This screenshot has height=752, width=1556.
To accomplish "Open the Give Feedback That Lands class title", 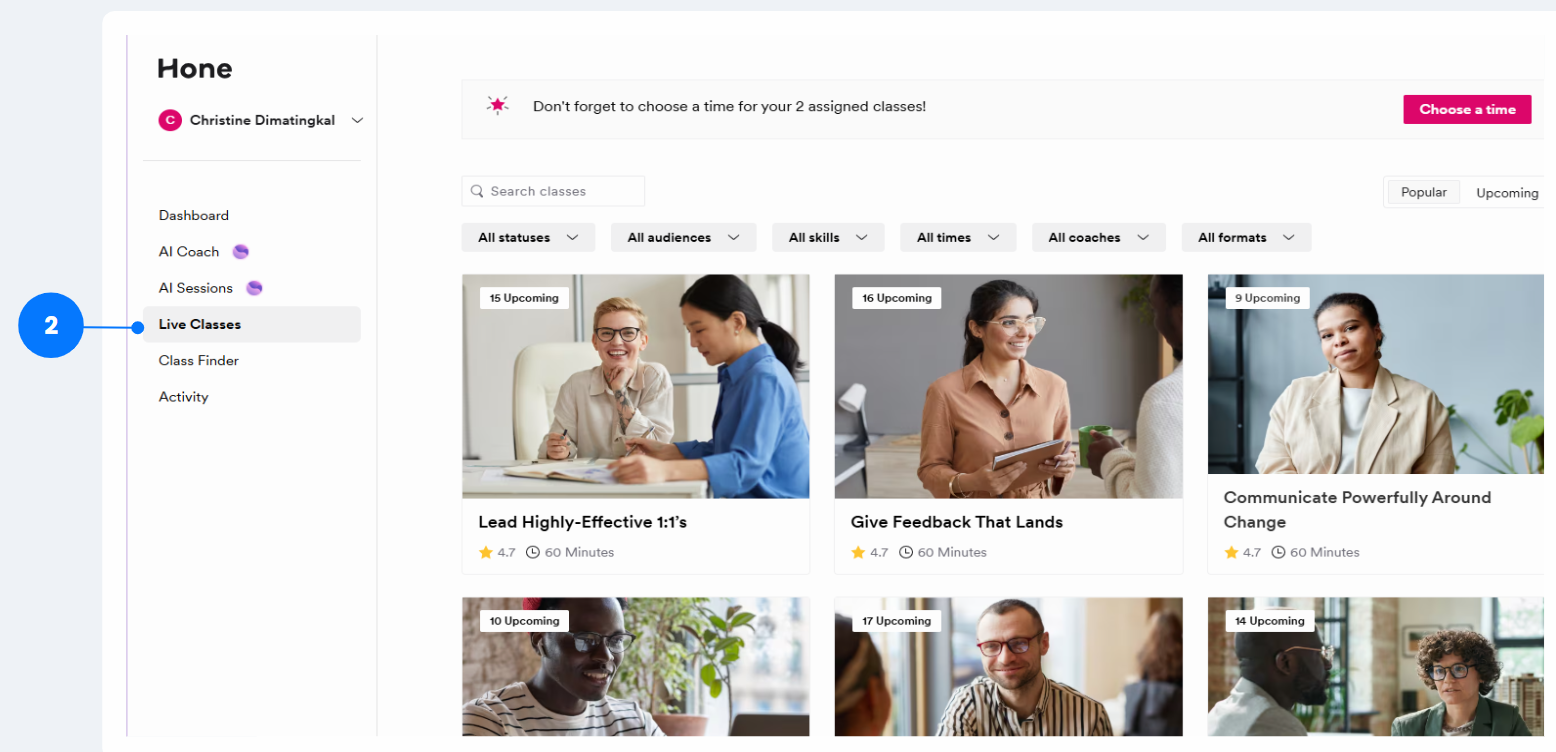I will (x=956, y=522).
